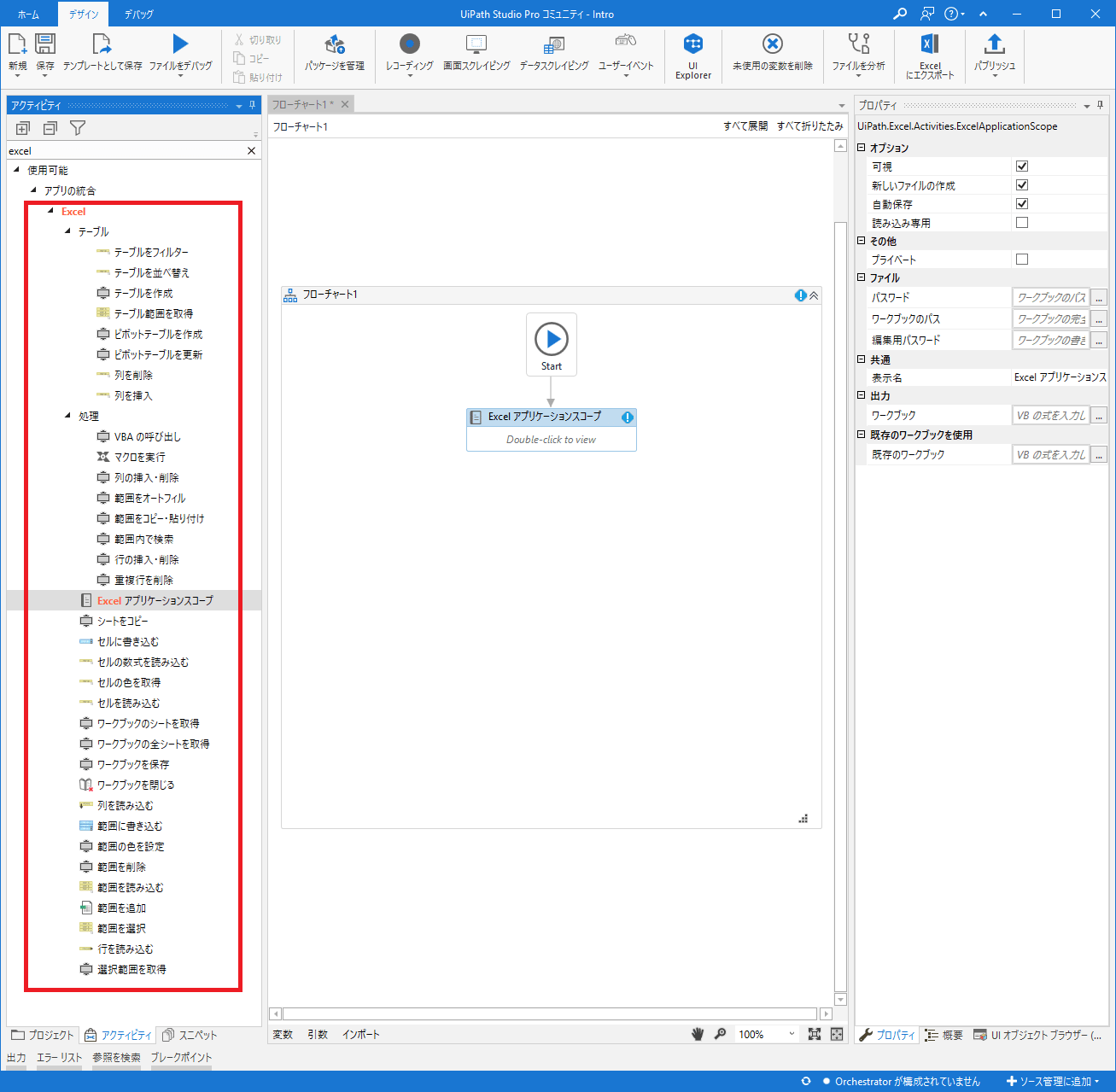Open the UI Explorer

692,53
